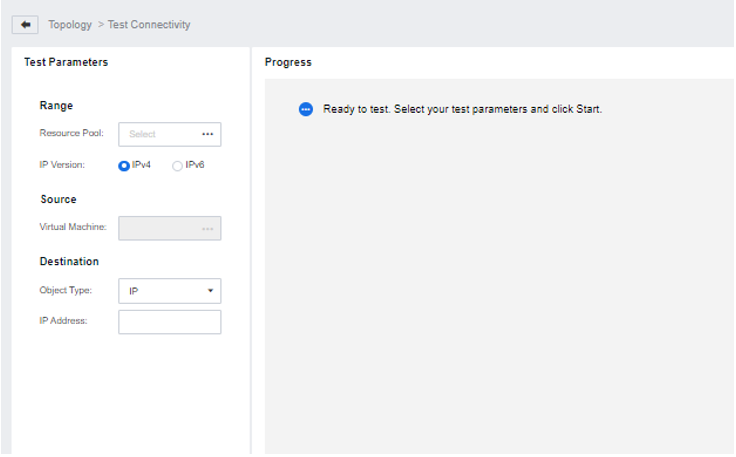Open the Resource Pool selector ellipsis
Image resolution: width=736 pixels, height=457 pixels.
pyautogui.click(x=207, y=134)
